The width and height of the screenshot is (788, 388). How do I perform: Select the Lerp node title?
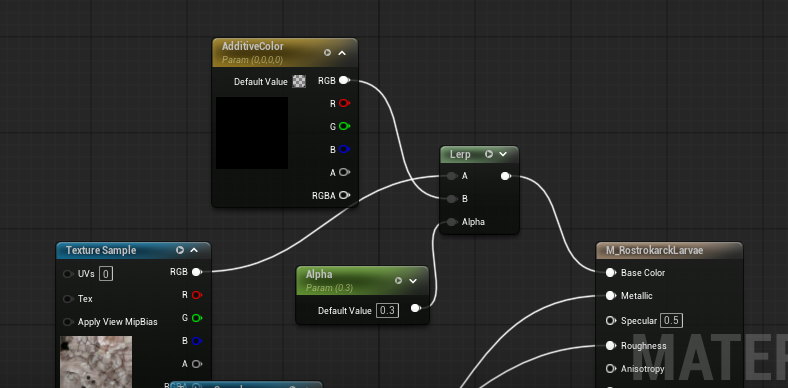coord(460,154)
